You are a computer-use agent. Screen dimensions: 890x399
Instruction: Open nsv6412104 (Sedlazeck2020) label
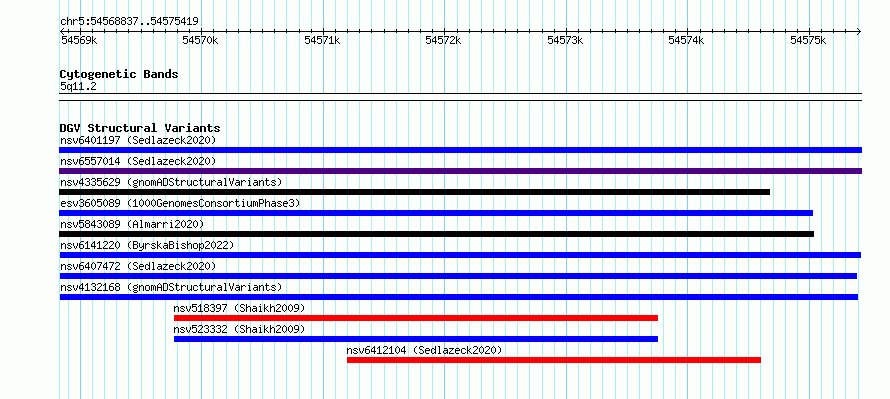pos(425,350)
